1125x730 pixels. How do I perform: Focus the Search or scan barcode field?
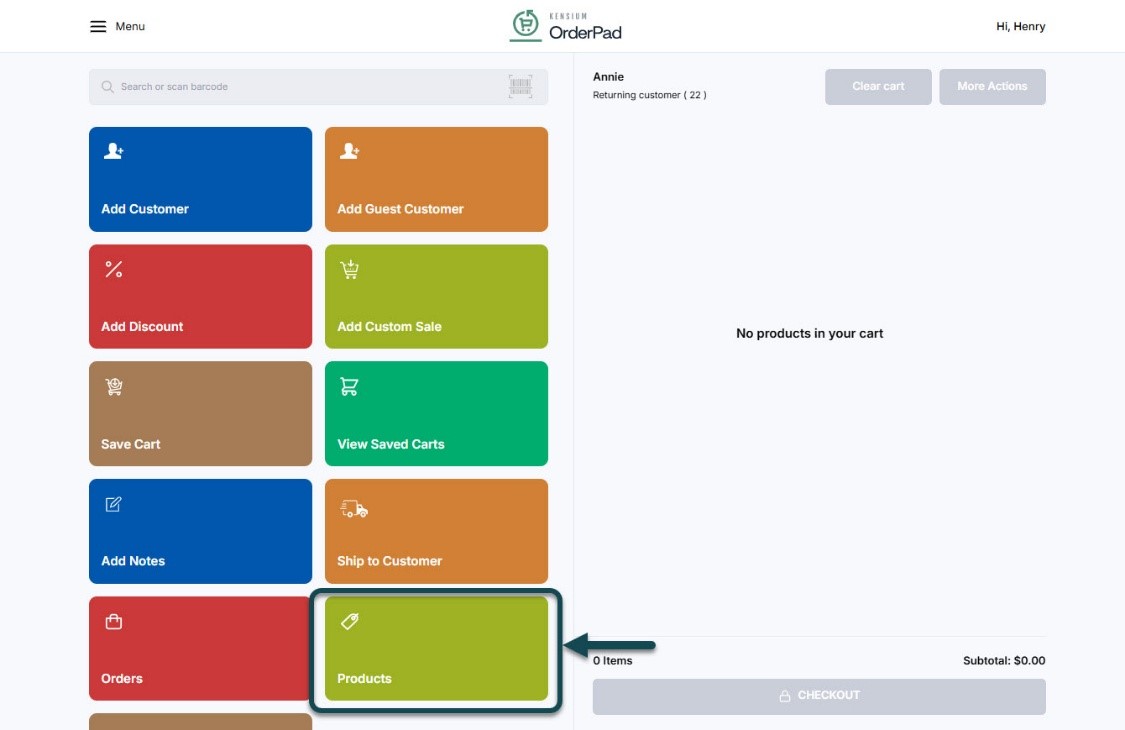(x=319, y=87)
